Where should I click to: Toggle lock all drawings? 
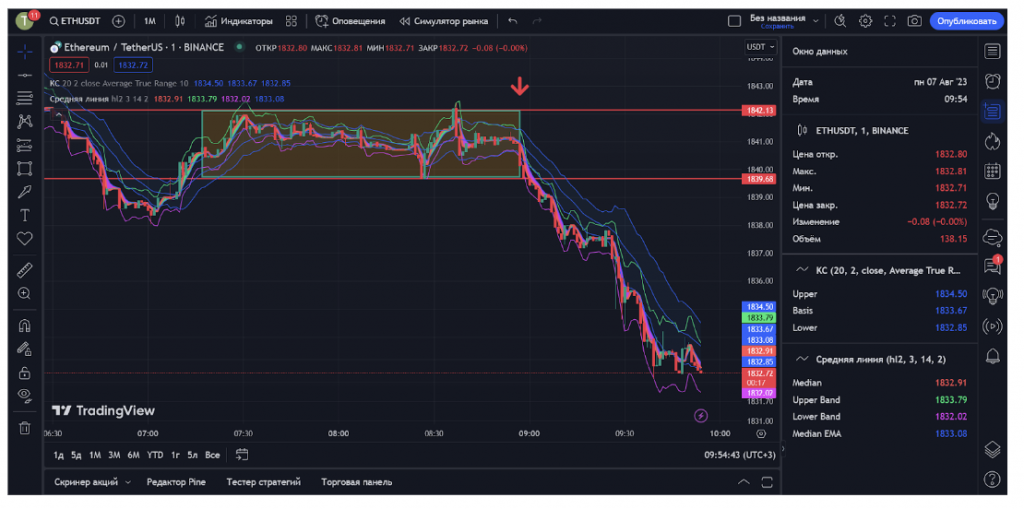coord(25,372)
